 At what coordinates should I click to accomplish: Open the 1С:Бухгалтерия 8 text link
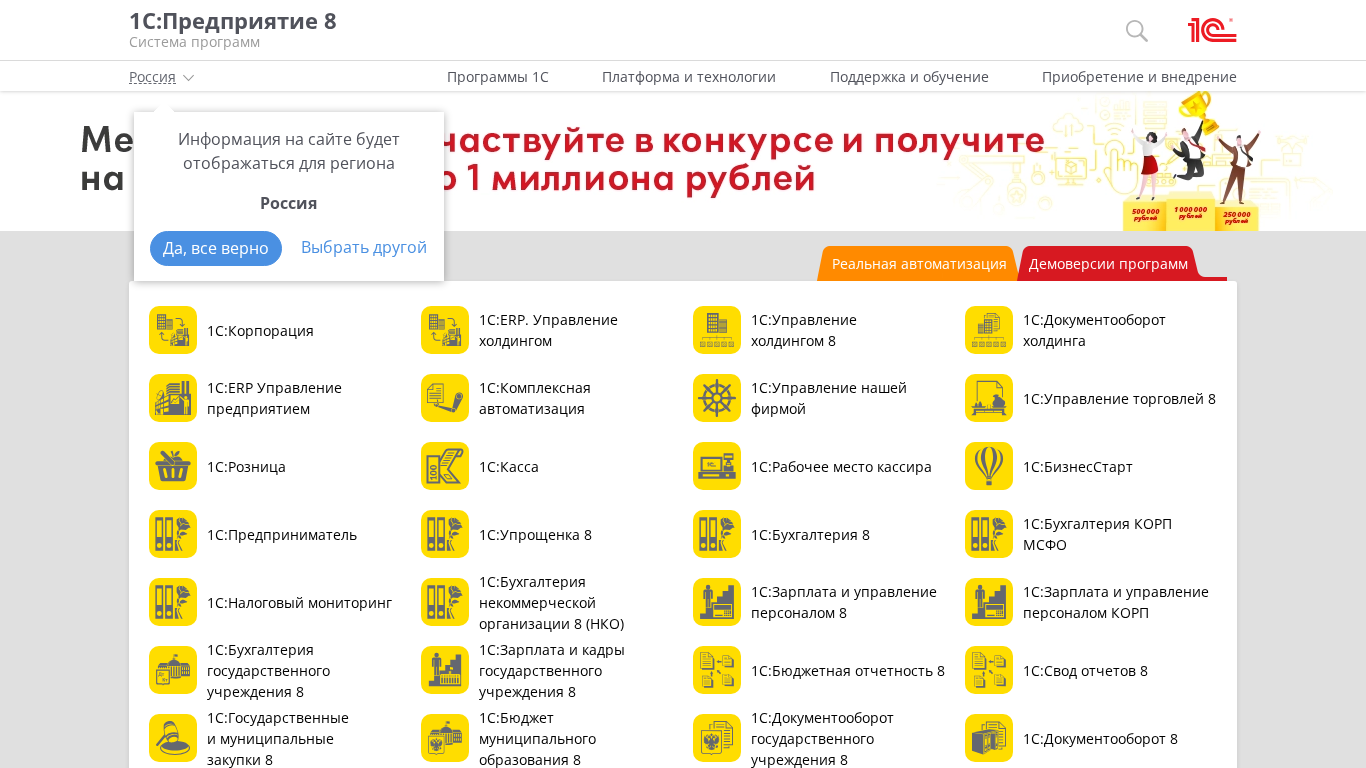pos(810,535)
